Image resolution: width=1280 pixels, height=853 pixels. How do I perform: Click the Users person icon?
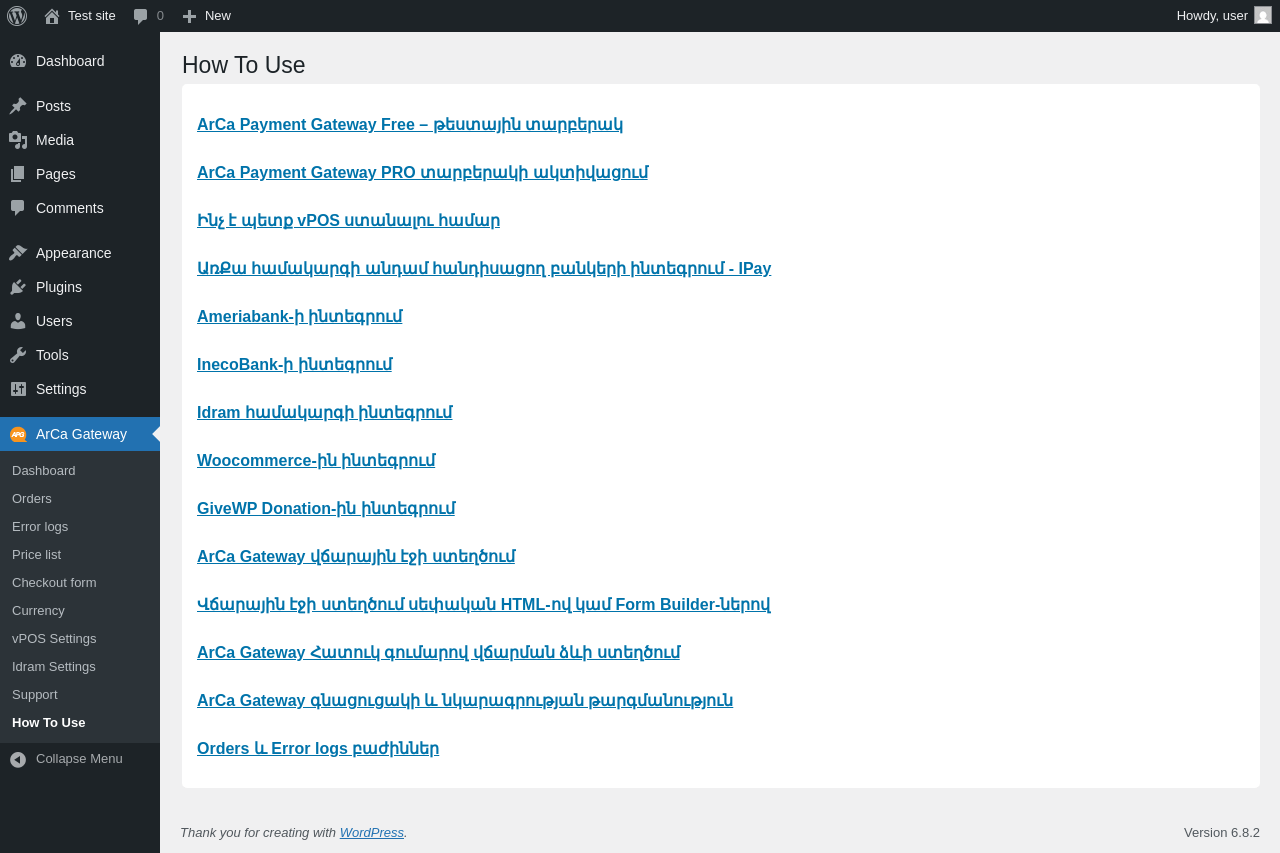(x=18, y=321)
